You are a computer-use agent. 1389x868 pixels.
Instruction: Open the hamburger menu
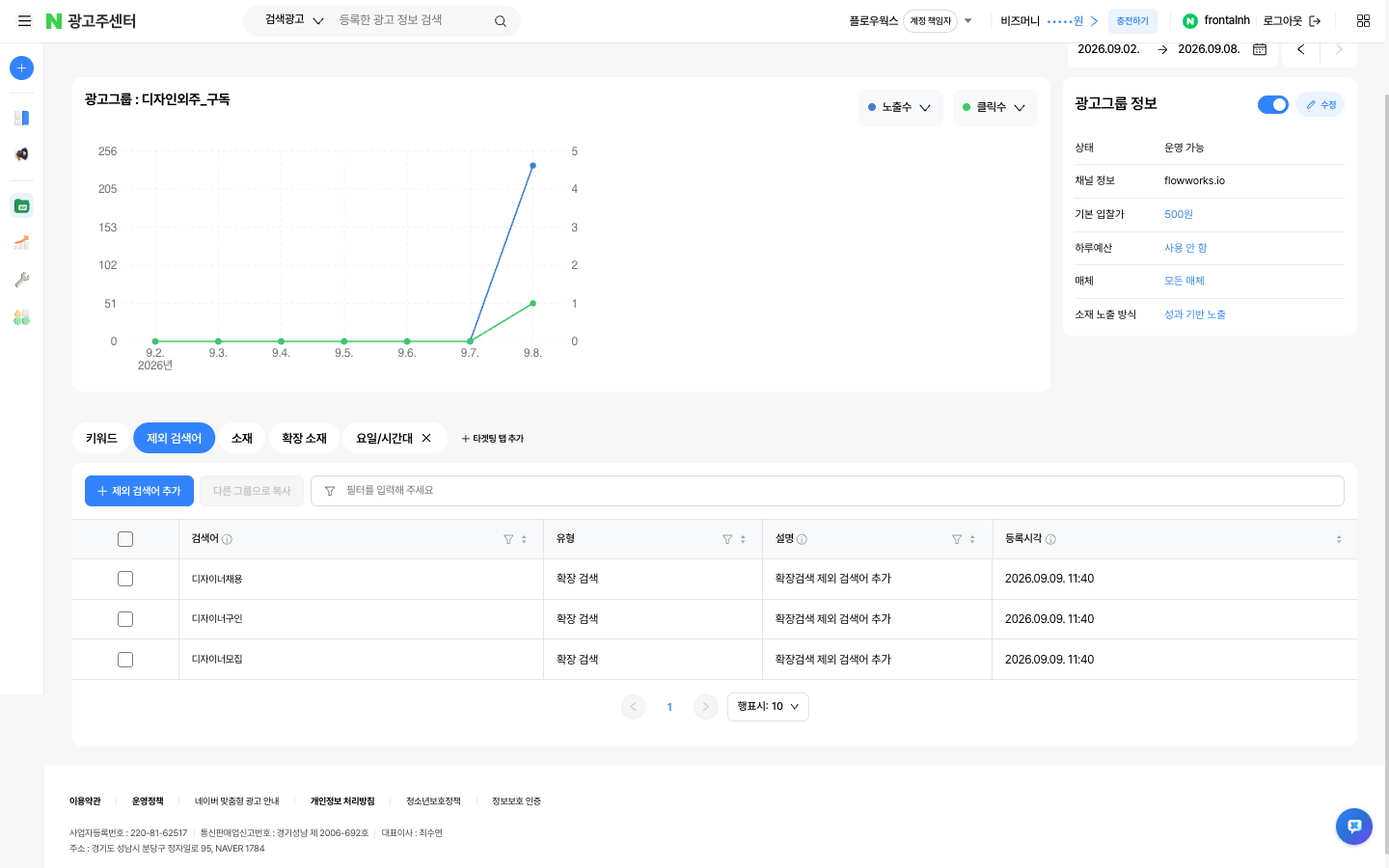(24, 21)
